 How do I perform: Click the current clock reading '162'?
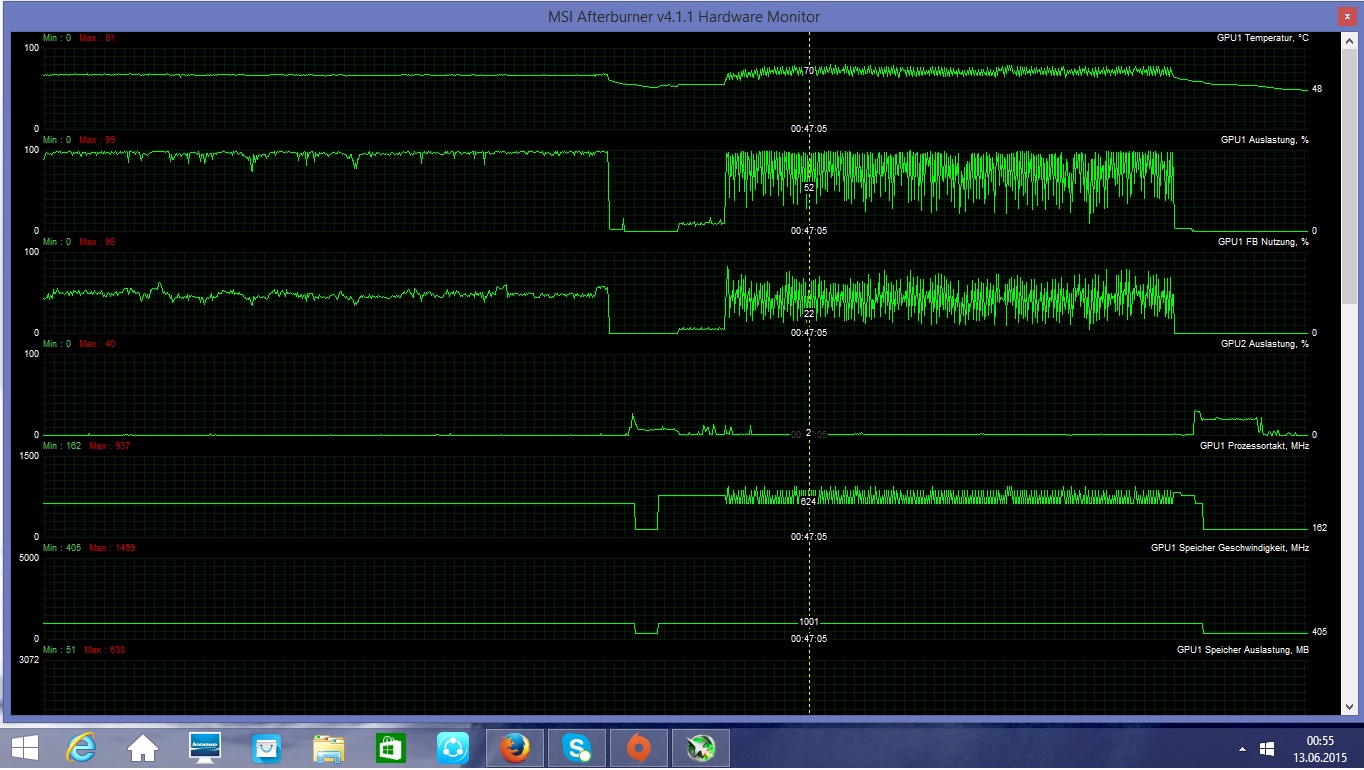tap(1320, 528)
